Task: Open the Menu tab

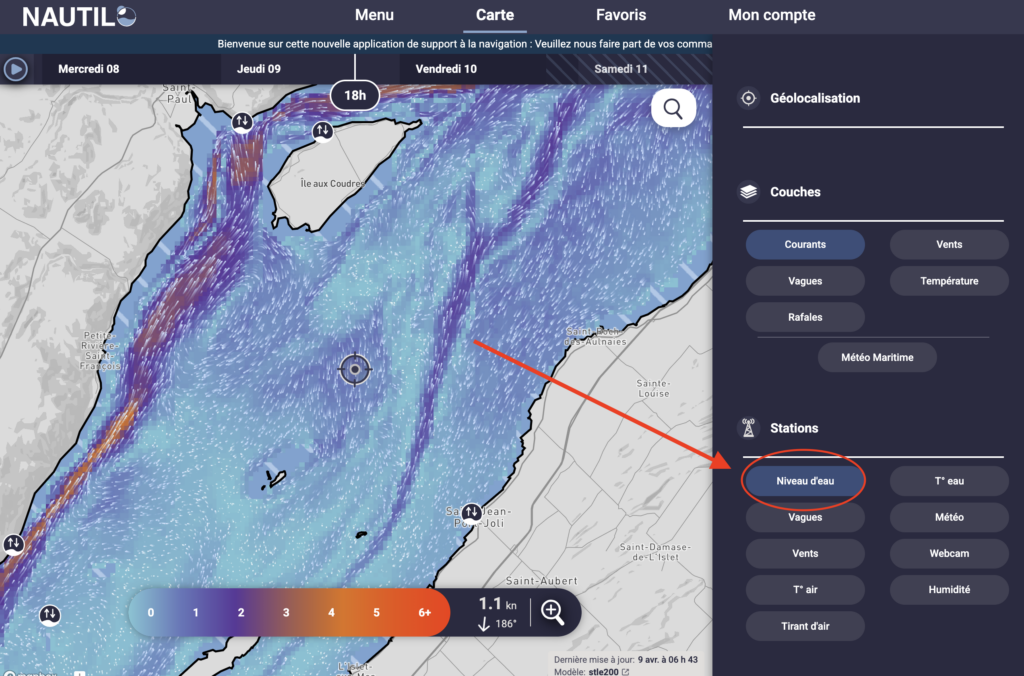Action: tap(374, 15)
